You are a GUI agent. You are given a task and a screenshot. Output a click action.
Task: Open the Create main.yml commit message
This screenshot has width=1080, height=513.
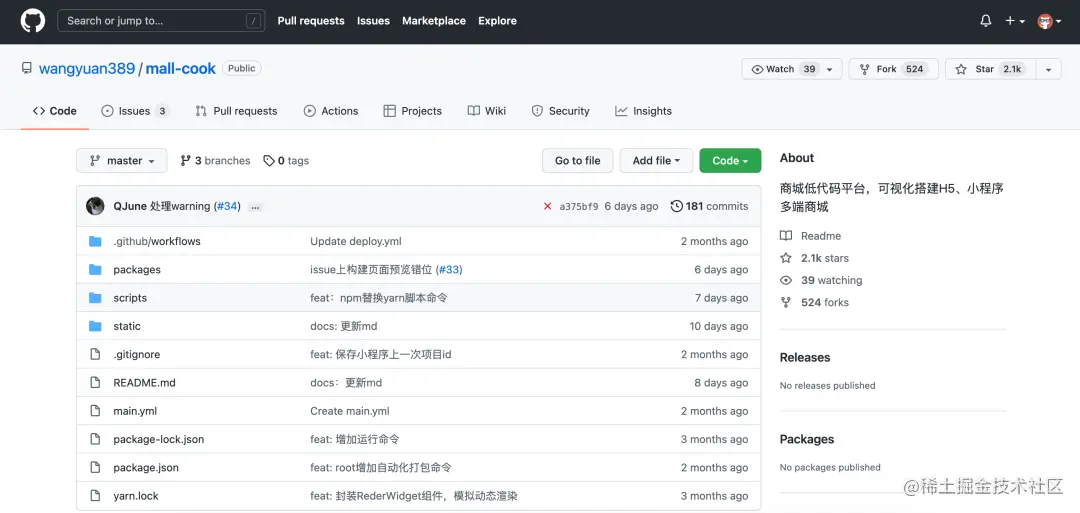click(x=350, y=410)
